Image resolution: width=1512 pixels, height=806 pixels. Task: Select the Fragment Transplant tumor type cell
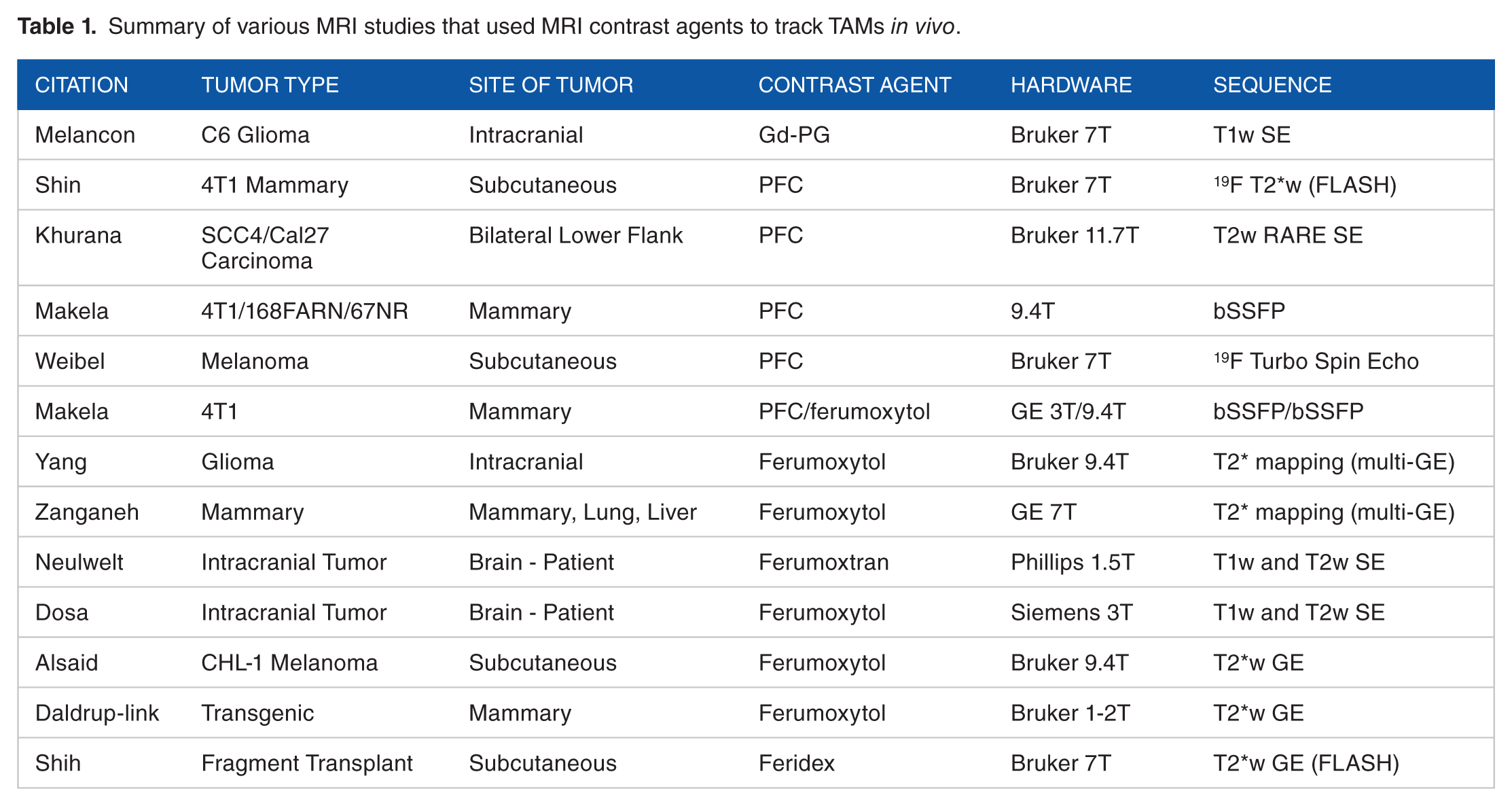click(307, 763)
